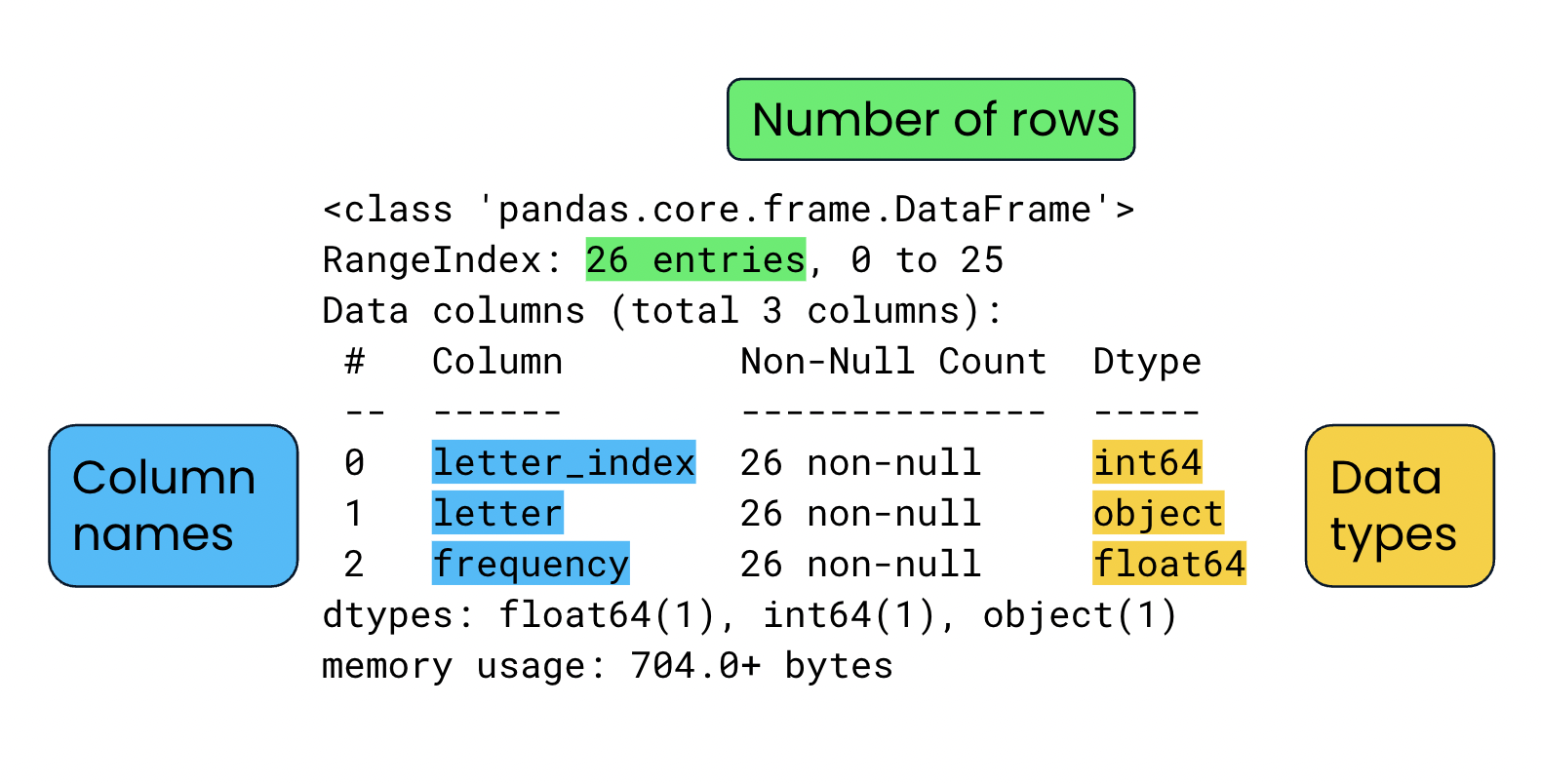Click the "Data columns (total 3 columns)" line
This screenshot has width=1541, height=784.
661,311
